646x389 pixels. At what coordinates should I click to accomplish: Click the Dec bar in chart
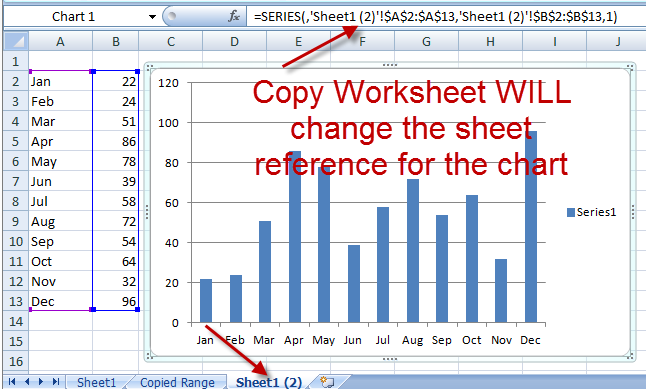click(x=531, y=227)
